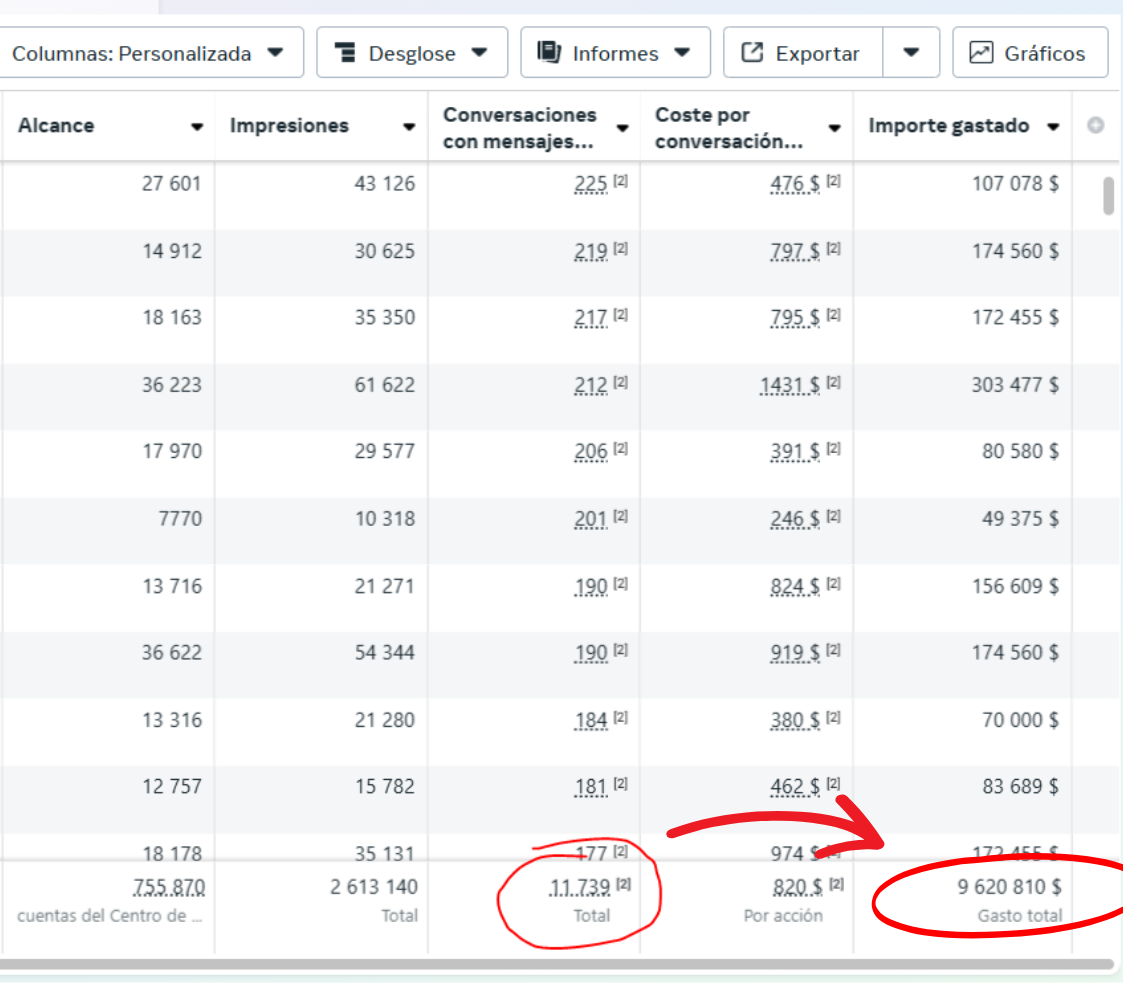Open the Impresiones column sort arrow
The width and height of the screenshot is (1123, 983).
point(409,127)
